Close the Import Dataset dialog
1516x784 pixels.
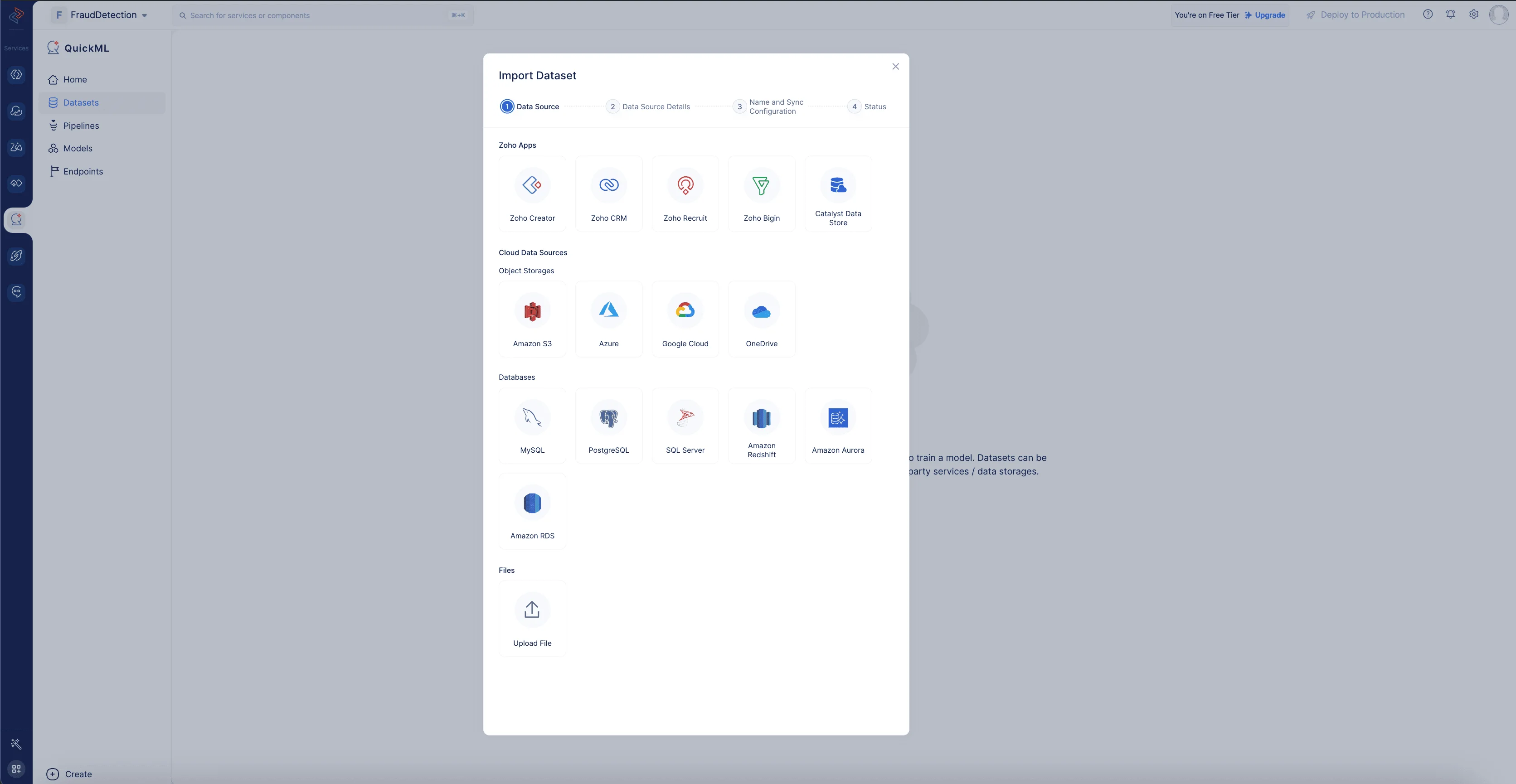coord(895,67)
